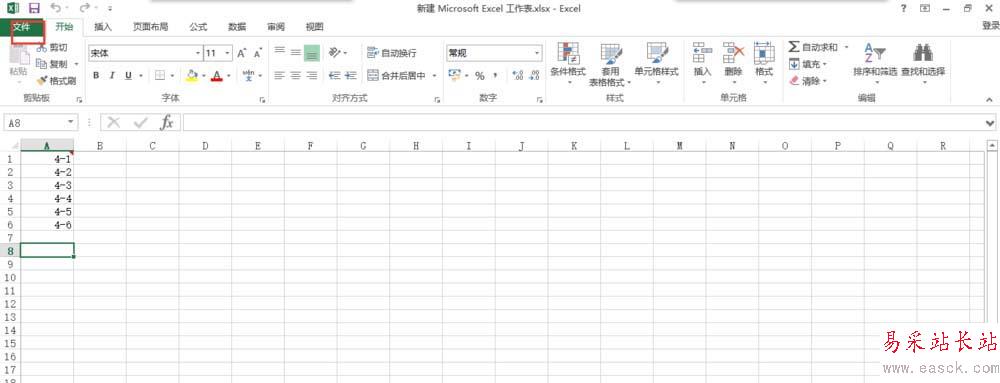The image size is (1000, 383).
Task: Click the Cut (剪切) scissors button
Action: (52, 47)
